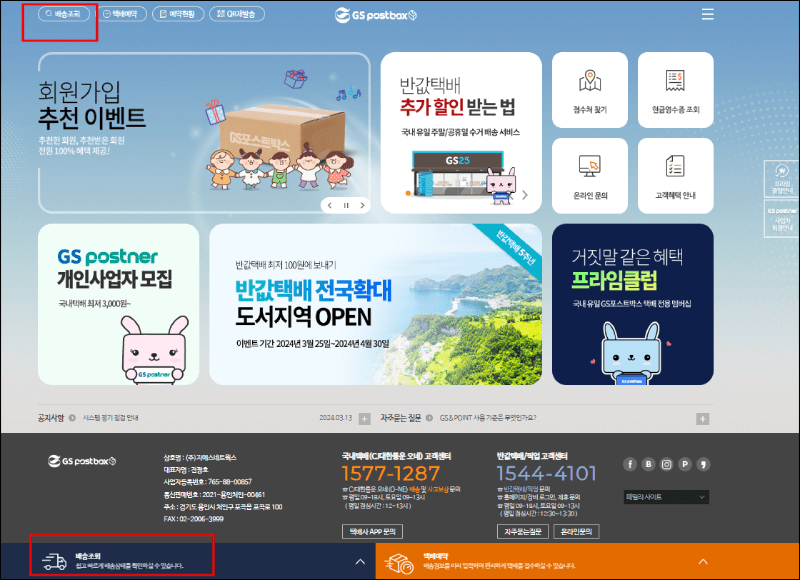This screenshot has width=800, height=580.
Task: Click the next arrow on 반값택배 card
Action: 525,195
